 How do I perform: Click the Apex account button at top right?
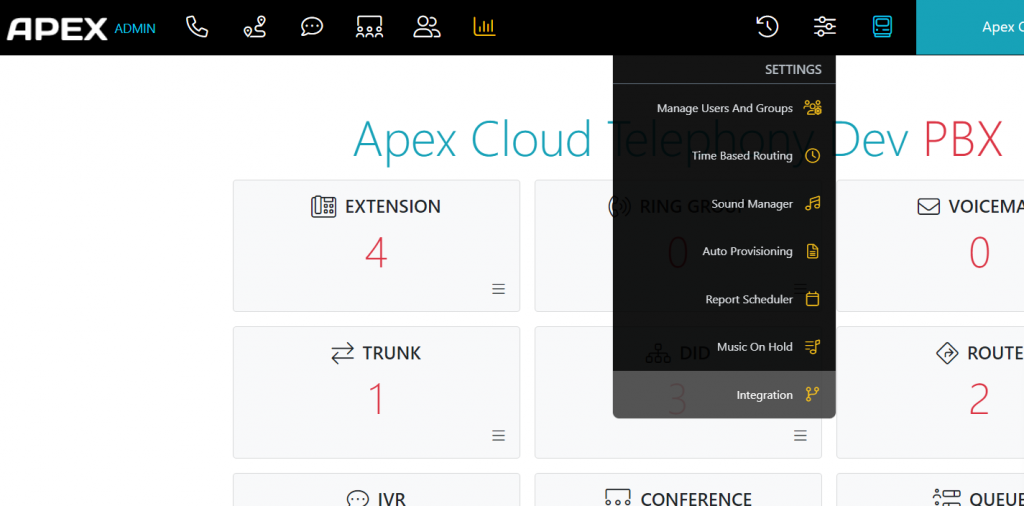coord(970,27)
